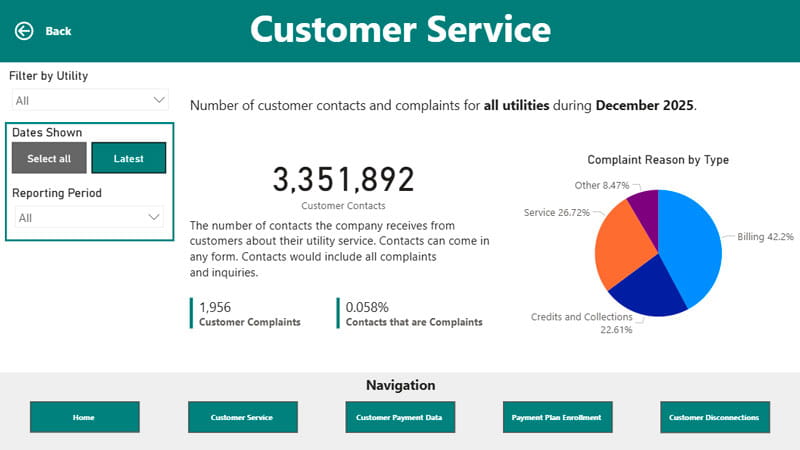Click the December 2025 text in summary
This screenshot has width=800, height=450.
644,105
